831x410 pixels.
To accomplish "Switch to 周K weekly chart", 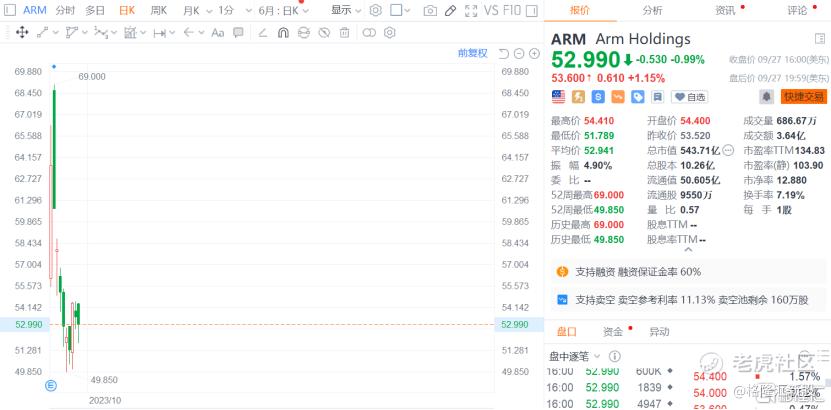I will [158, 10].
